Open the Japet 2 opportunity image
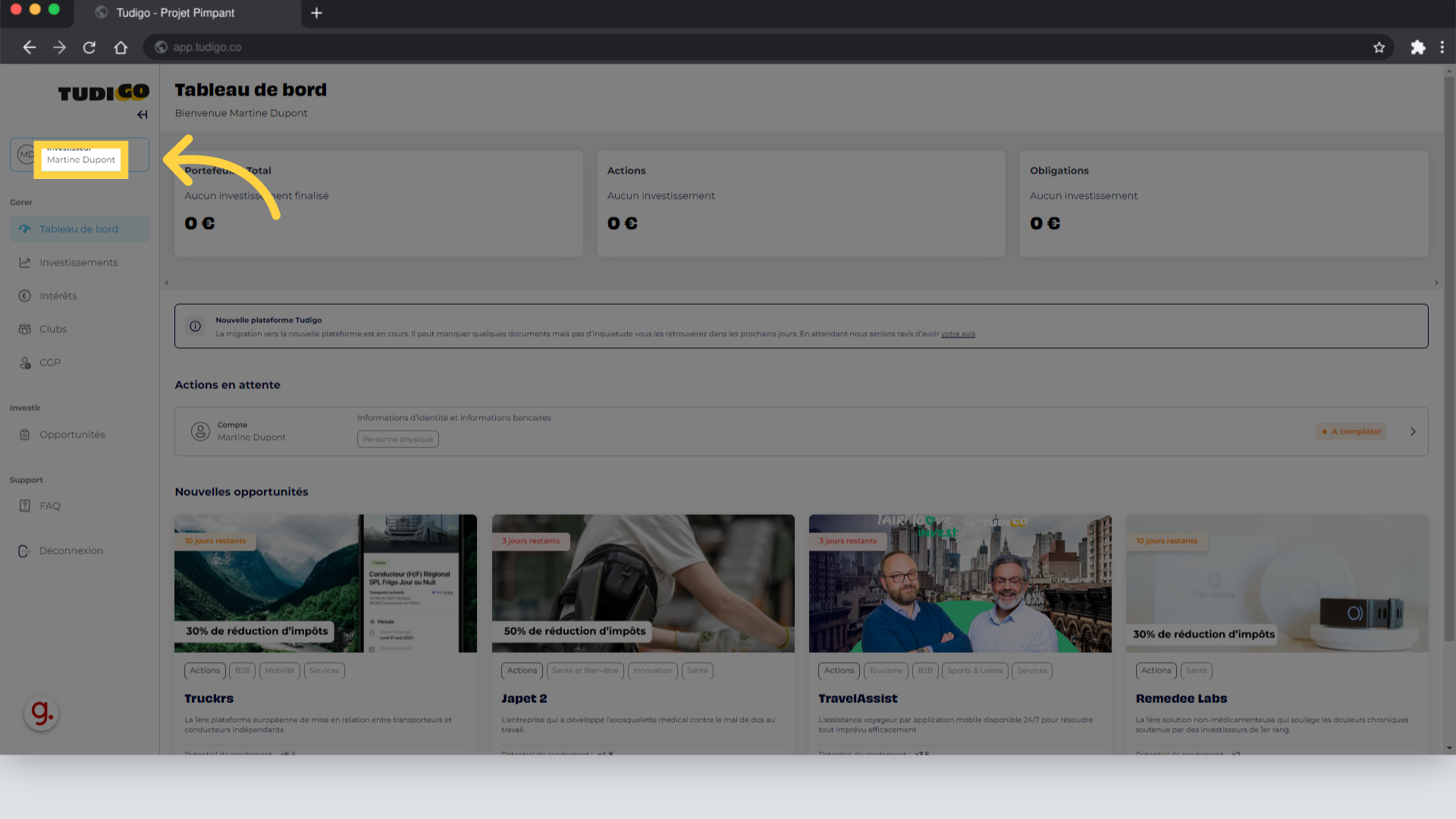The image size is (1456, 819). (x=643, y=583)
